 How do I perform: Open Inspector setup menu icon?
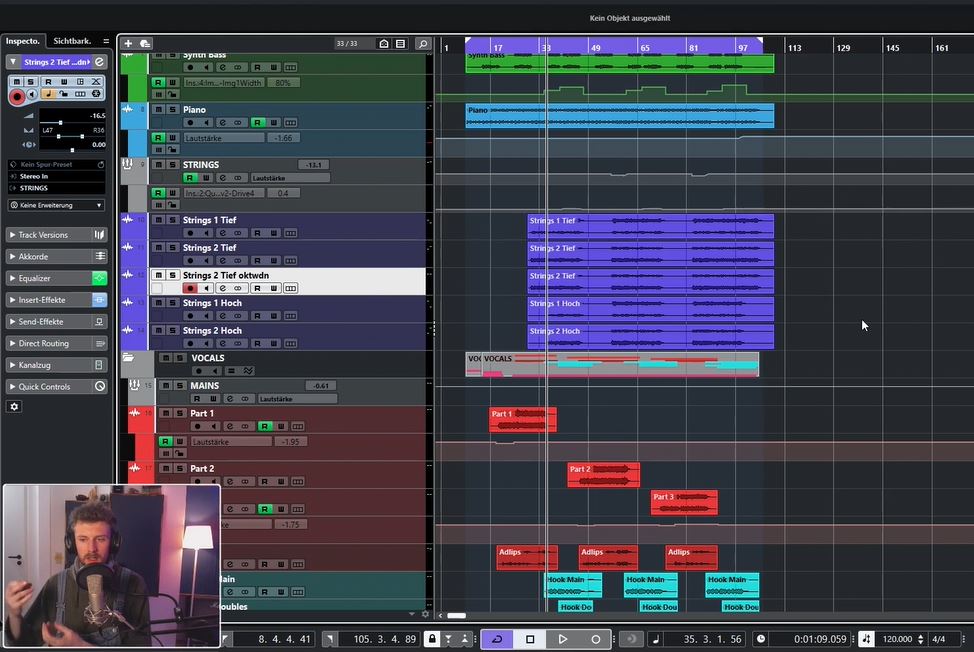[106, 41]
